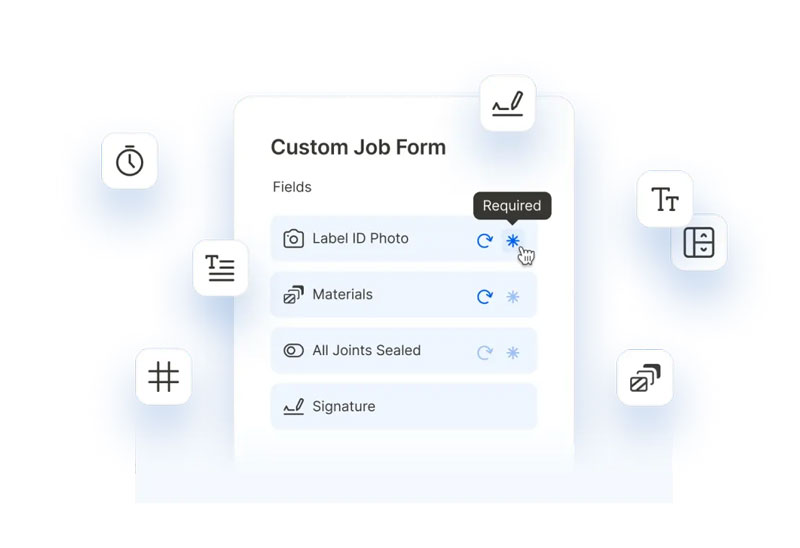800x548 pixels.
Task: Click the floating timer clock icon tile
Action: [x=130, y=161]
